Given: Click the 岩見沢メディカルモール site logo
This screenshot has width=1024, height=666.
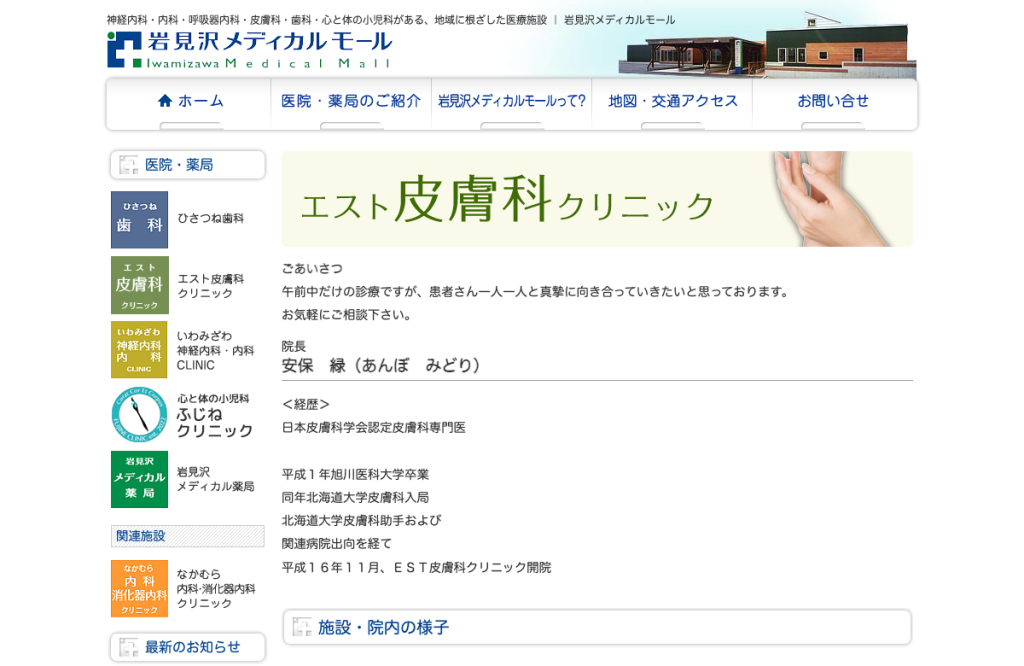Looking at the screenshot, I should coord(249,50).
